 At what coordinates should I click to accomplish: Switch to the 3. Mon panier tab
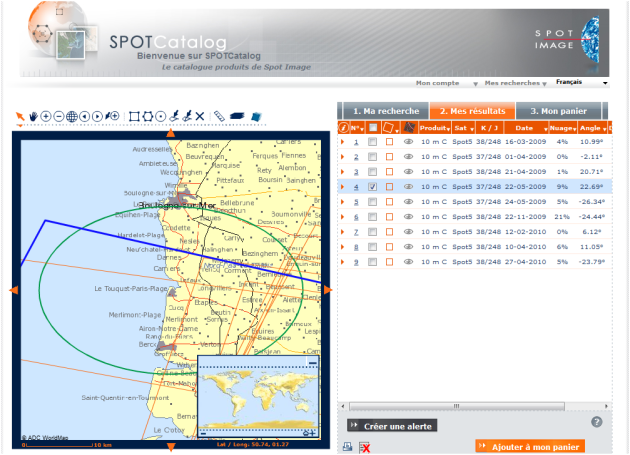558,111
